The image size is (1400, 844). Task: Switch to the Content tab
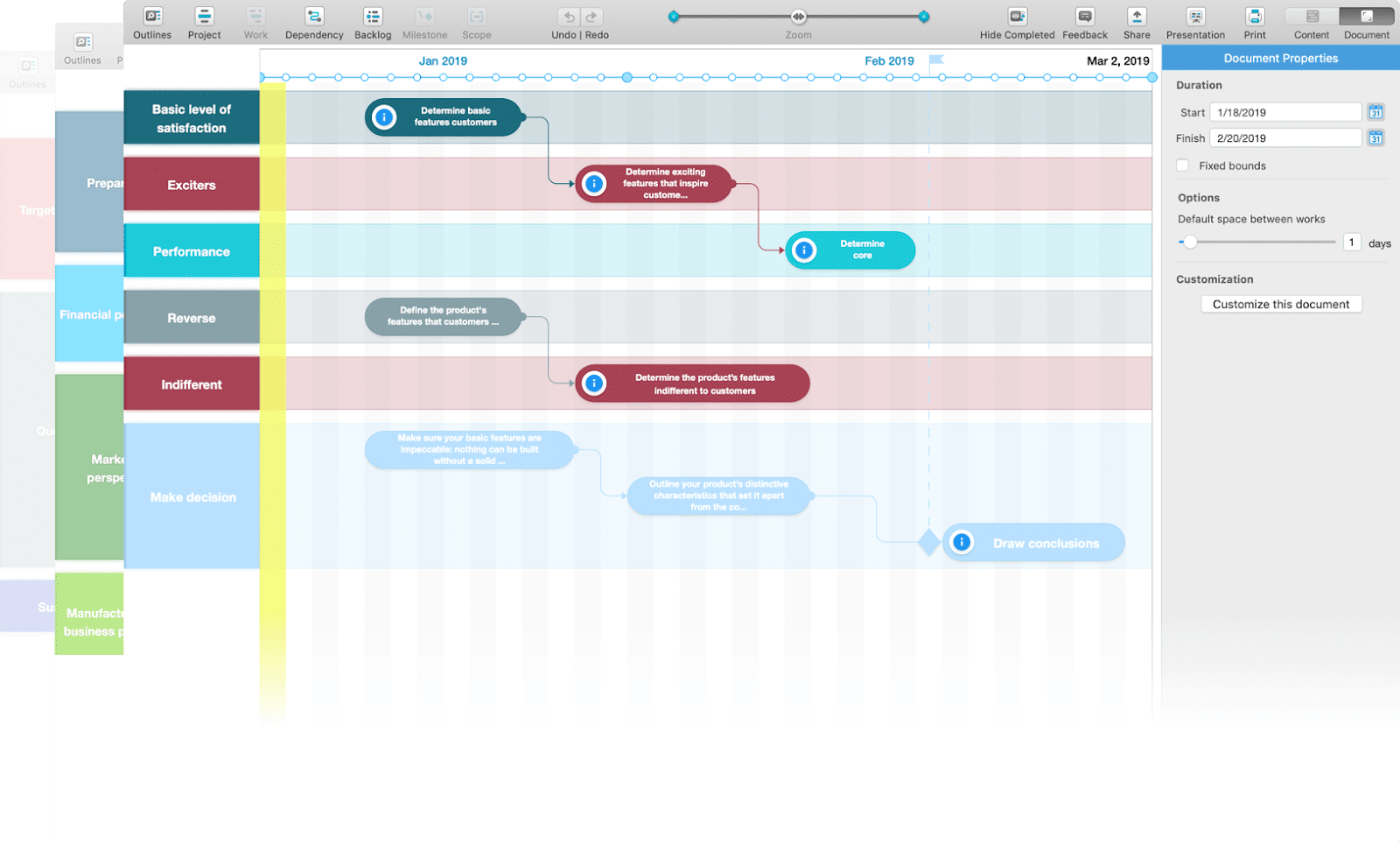click(x=1312, y=17)
